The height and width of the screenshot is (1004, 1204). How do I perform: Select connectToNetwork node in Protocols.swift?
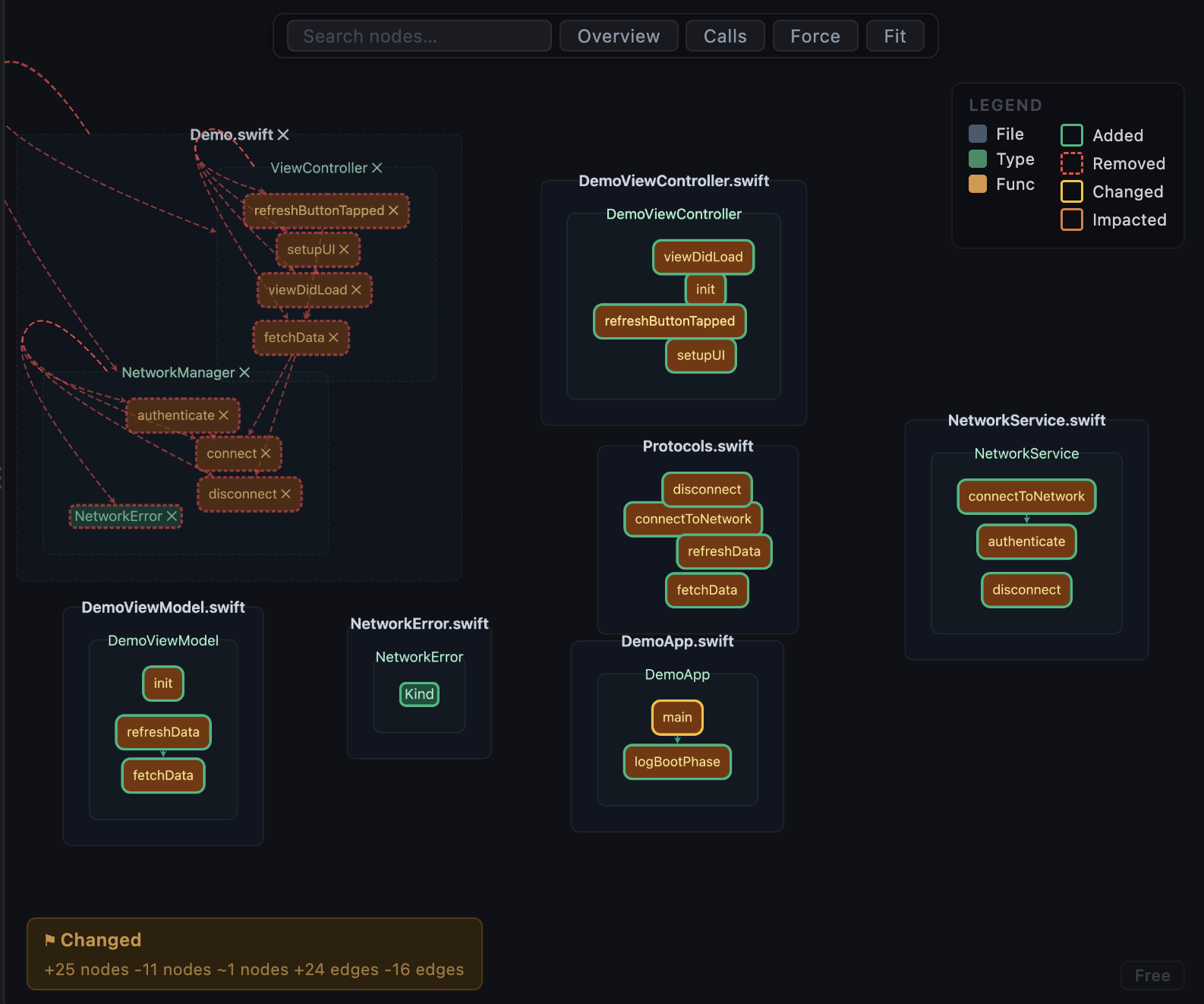tap(693, 519)
